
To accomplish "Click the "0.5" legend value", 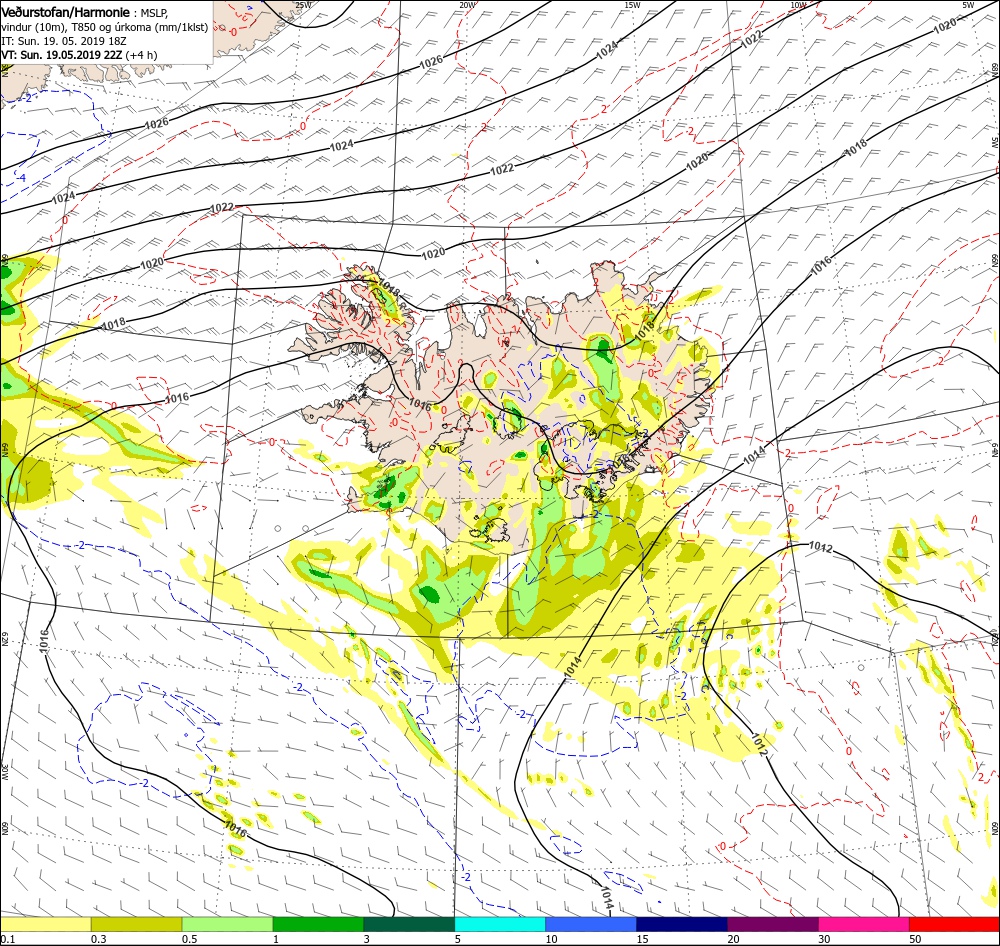I will pyautogui.click(x=189, y=939).
